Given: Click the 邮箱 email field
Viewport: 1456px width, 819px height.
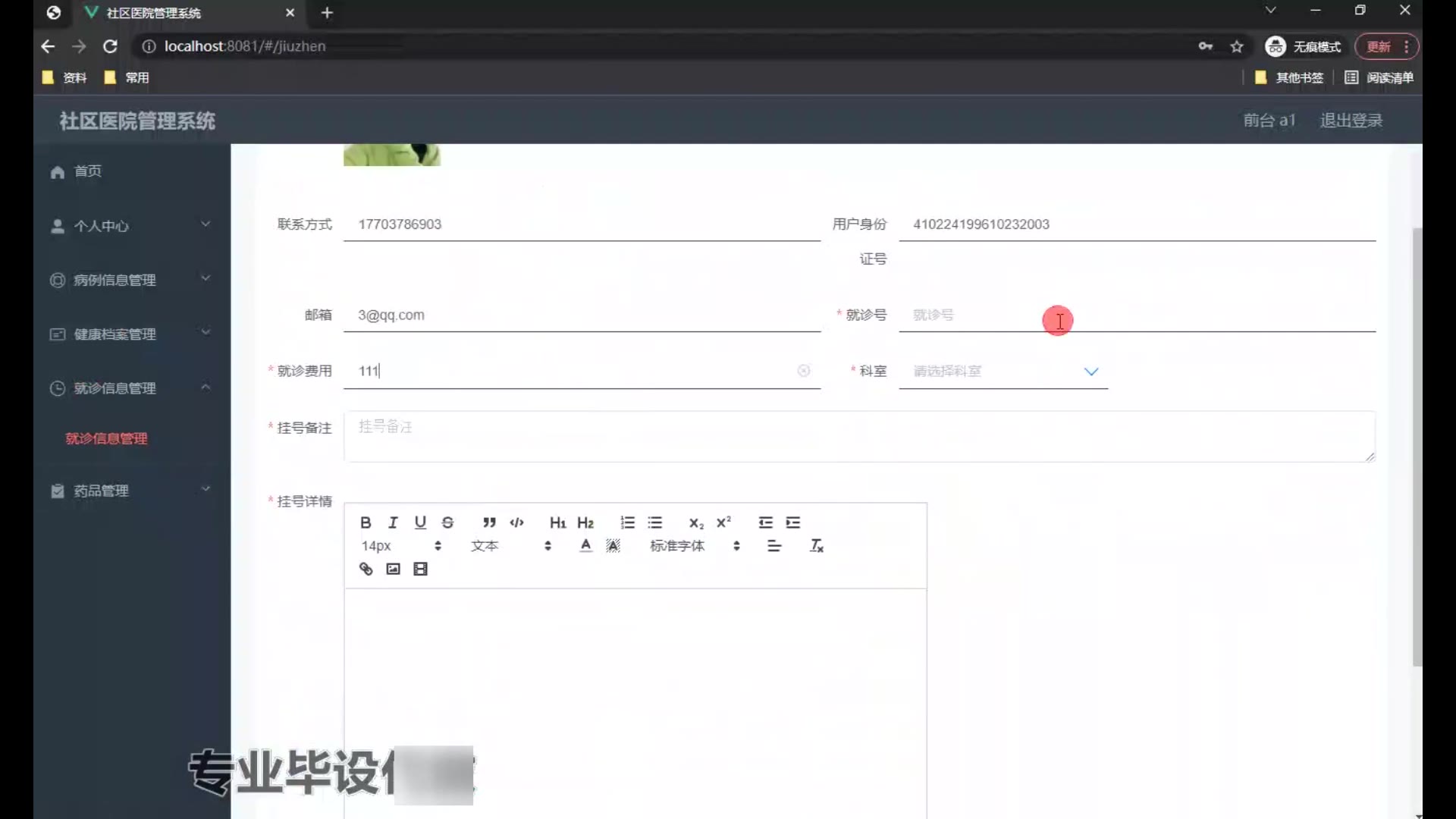Looking at the screenshot, I should [582, 315].
